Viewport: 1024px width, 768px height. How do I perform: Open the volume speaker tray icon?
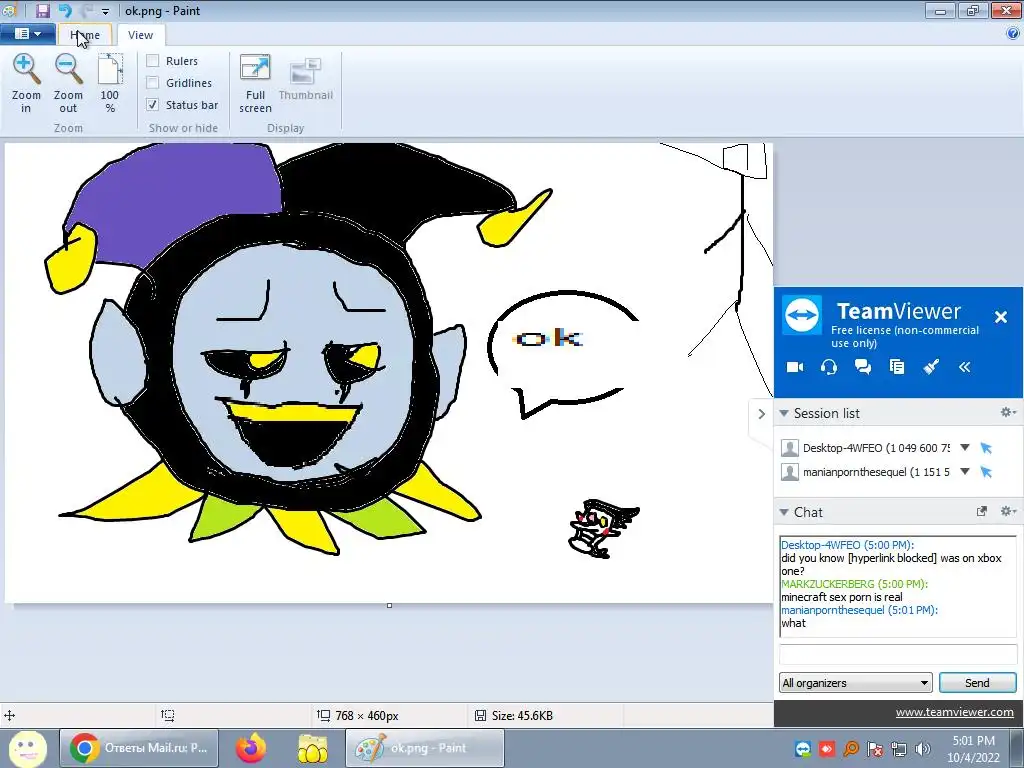pos(923,749)
